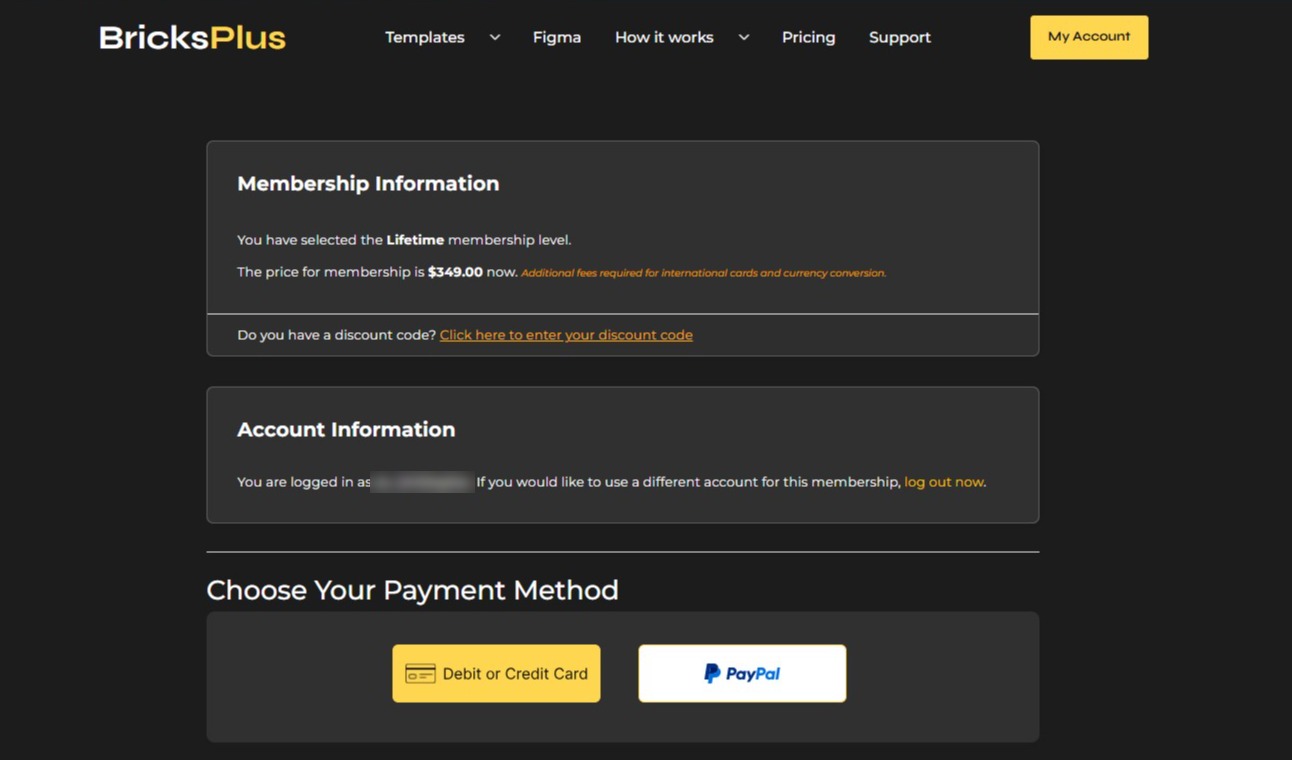Click the 'Do you have a discount code?' text
1292x760 pixels.
(337, 335)
